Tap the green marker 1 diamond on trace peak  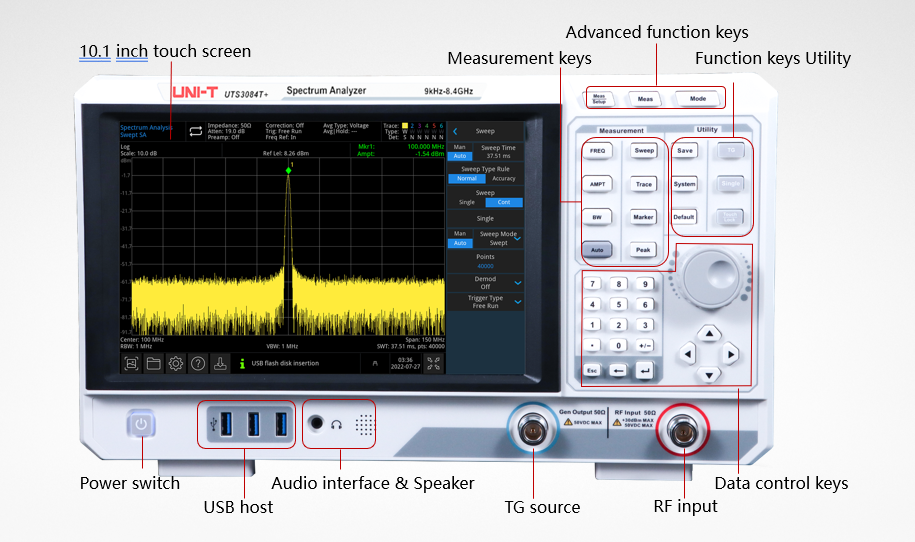coord(288,170)
